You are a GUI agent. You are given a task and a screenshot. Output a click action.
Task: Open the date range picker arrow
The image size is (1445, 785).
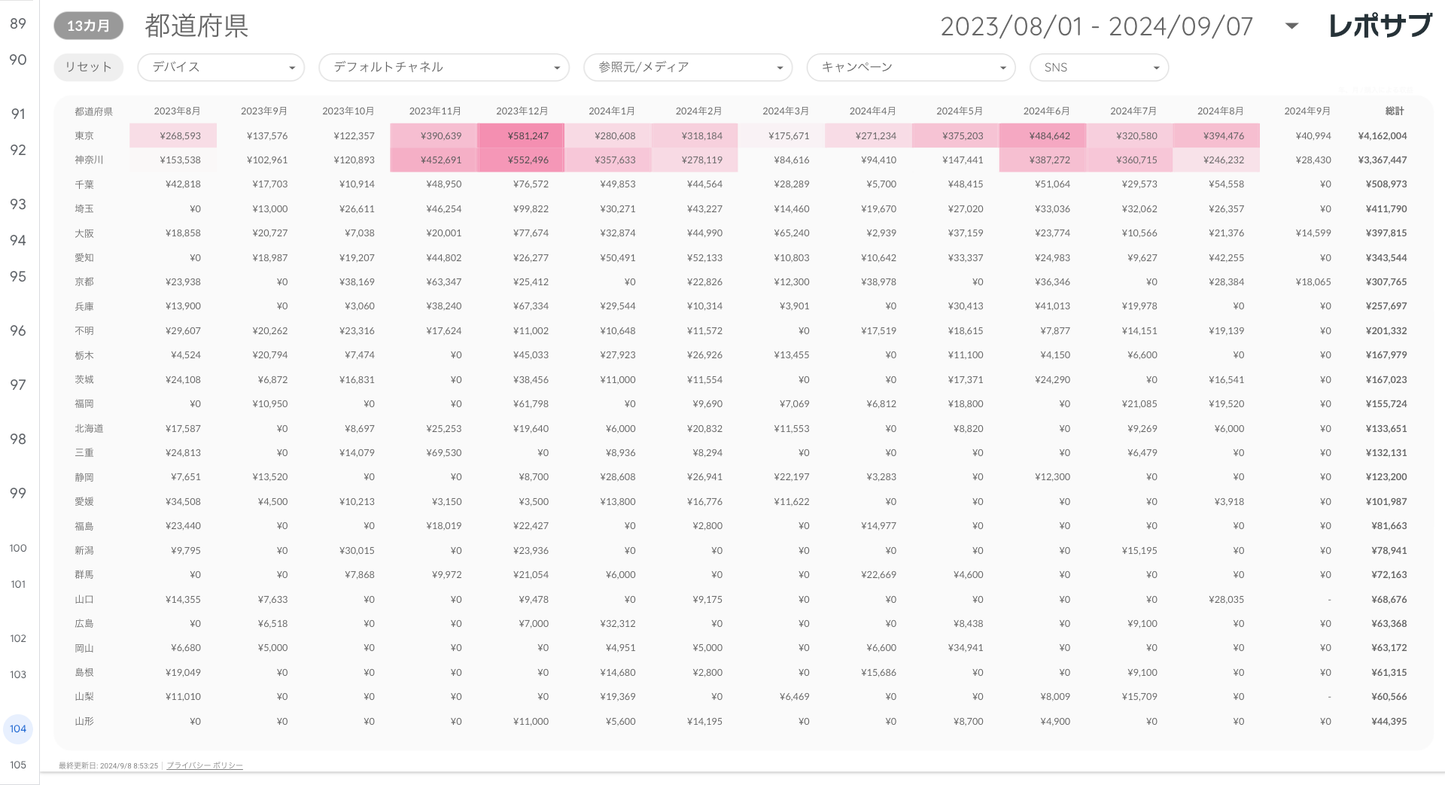1291,27
